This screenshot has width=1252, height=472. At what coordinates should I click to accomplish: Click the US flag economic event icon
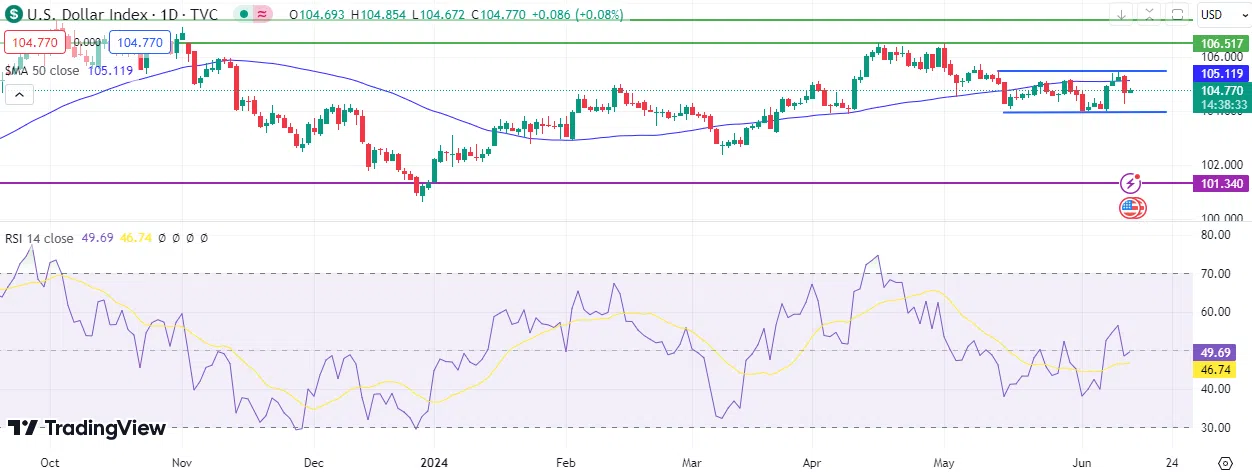point(1132,208)
